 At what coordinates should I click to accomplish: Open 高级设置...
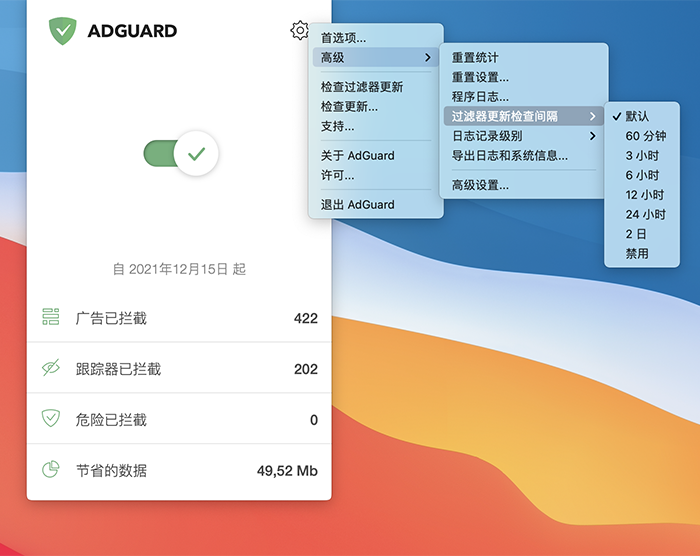[524, 185]
